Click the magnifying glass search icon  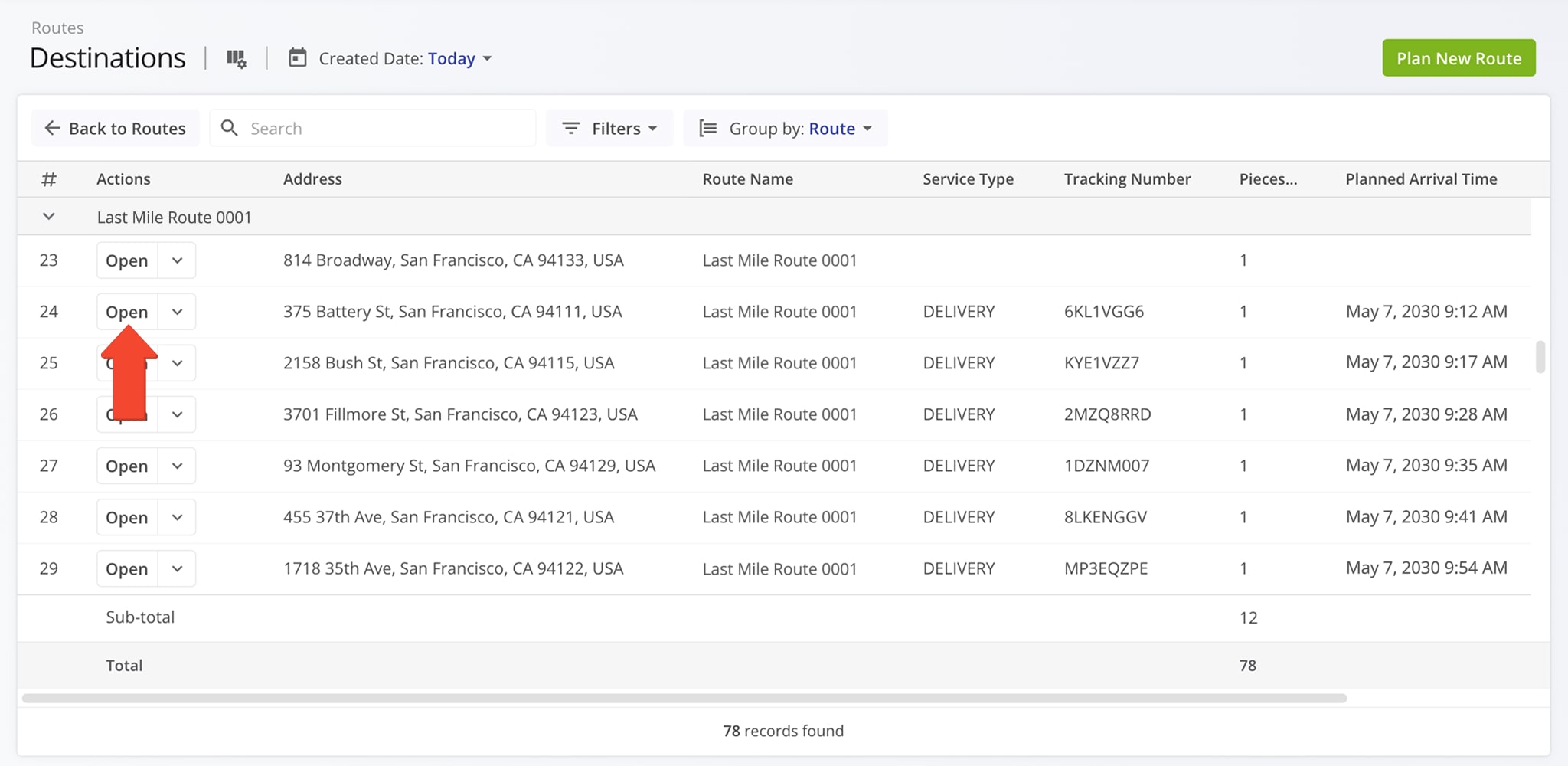(229, 128)
